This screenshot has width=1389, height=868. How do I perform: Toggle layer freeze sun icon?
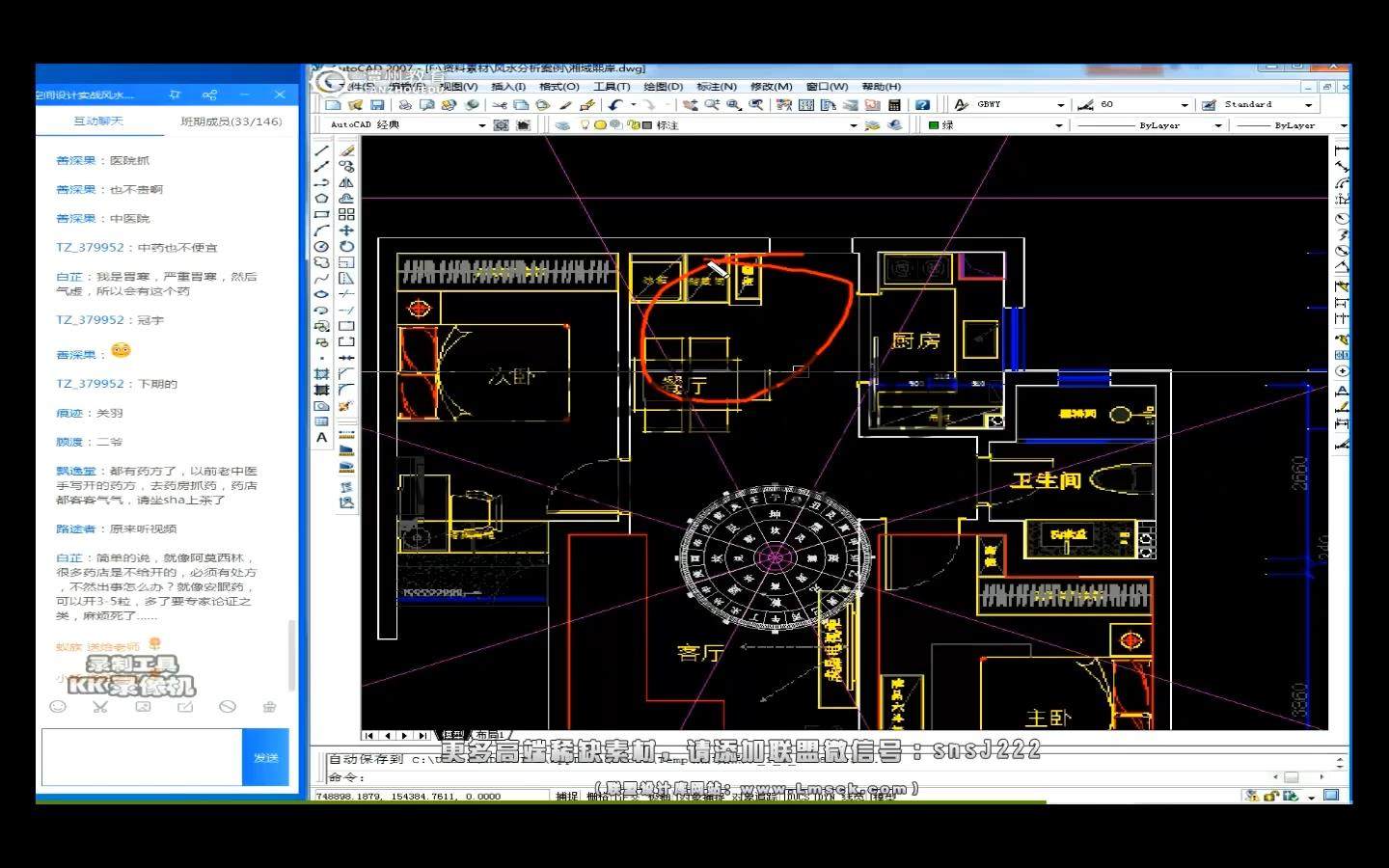pos(600,125)
